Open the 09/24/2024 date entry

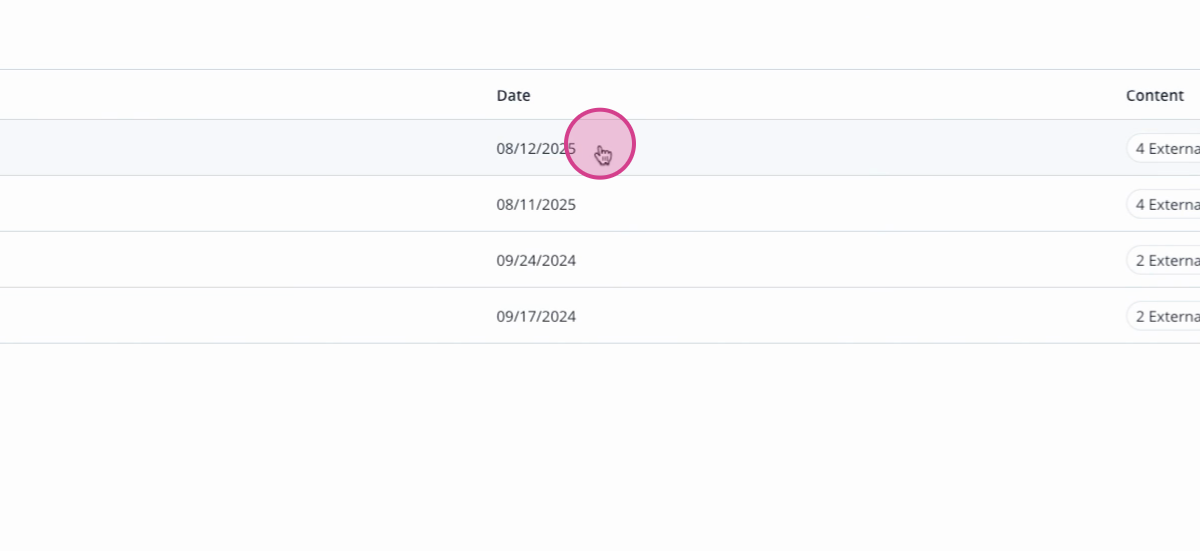pyautogui.click(x=536, y=261)
